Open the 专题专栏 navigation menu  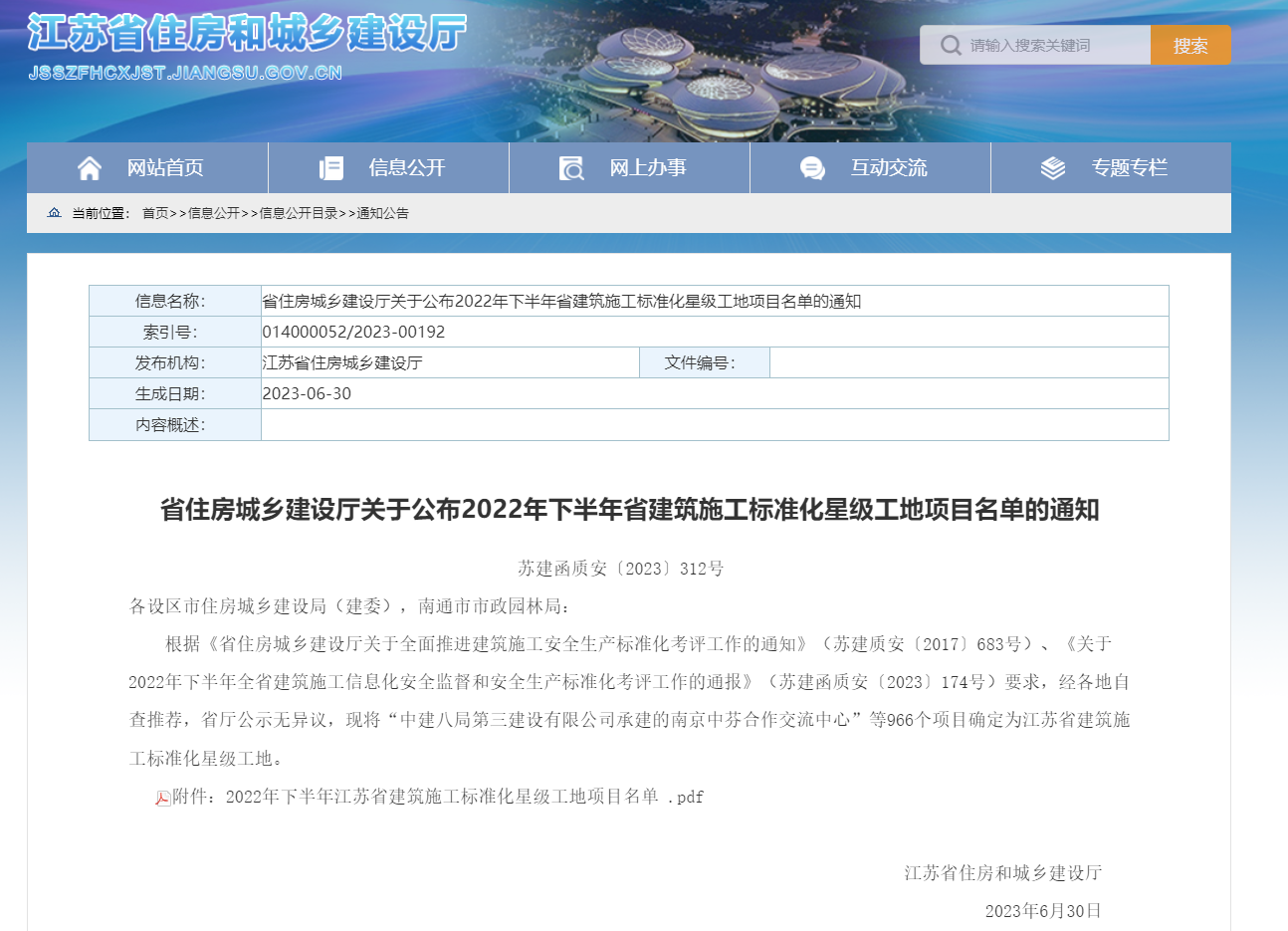pyautogui.click(x=1111, y=167)
